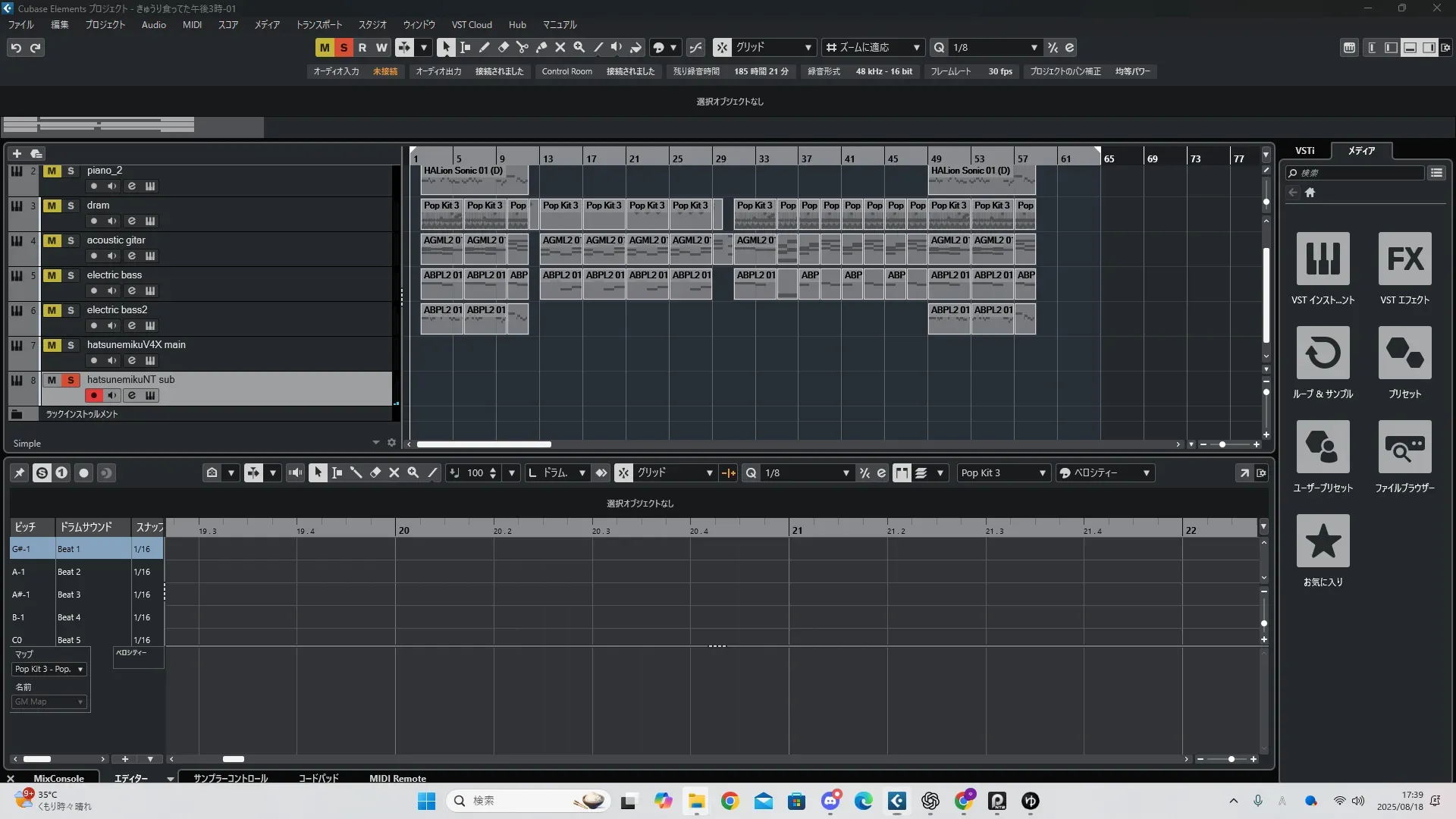
Task: Open the Chord Pads tab
Action: click(318, 778)
